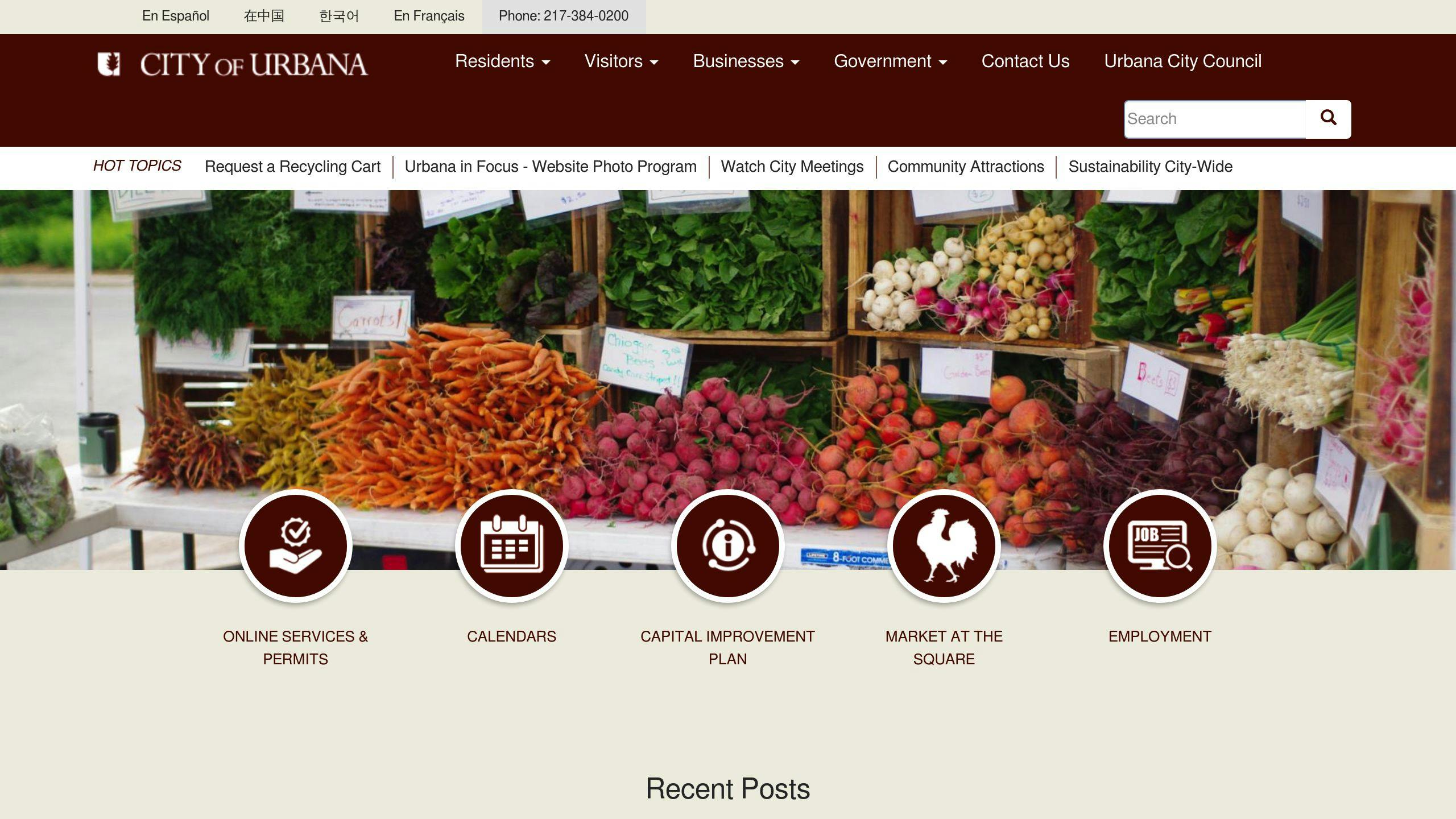Click the search magnifying glass button
This screenshot has height=819, width=1456.
pyautogui.click(x=1328, y=119)
